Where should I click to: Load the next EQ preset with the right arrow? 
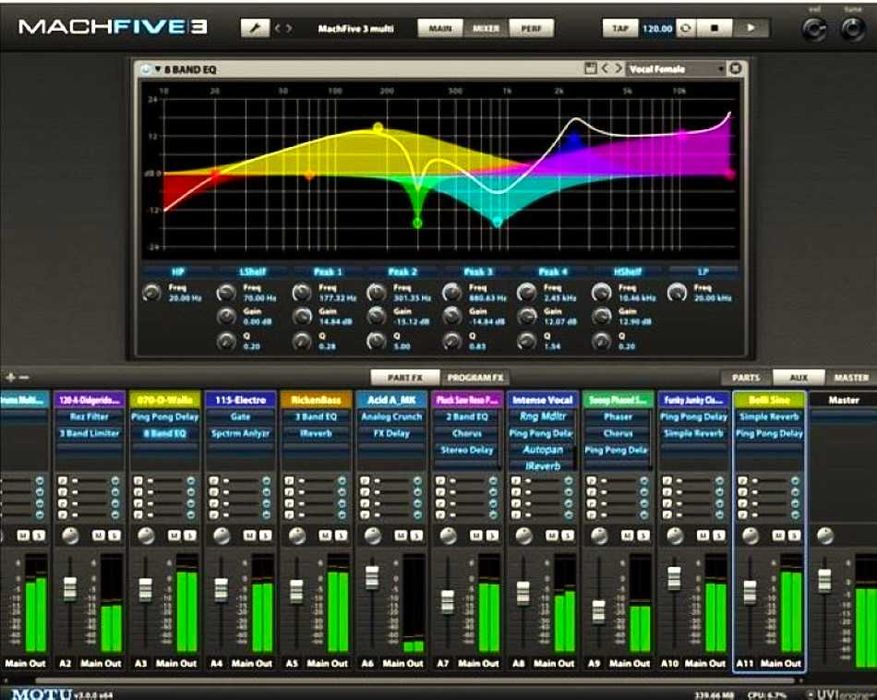click(x=618, y=69)
